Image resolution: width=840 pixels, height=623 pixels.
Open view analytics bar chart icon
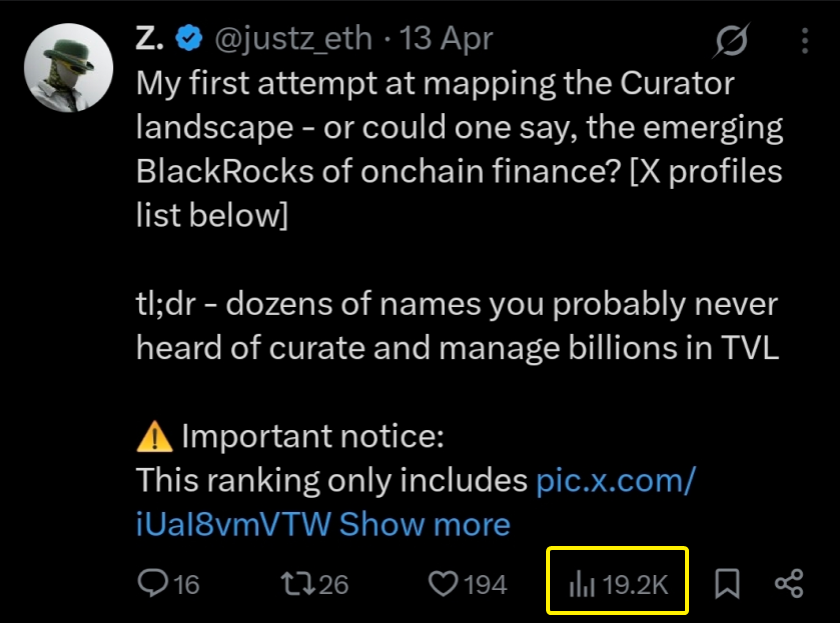[581, 584]
